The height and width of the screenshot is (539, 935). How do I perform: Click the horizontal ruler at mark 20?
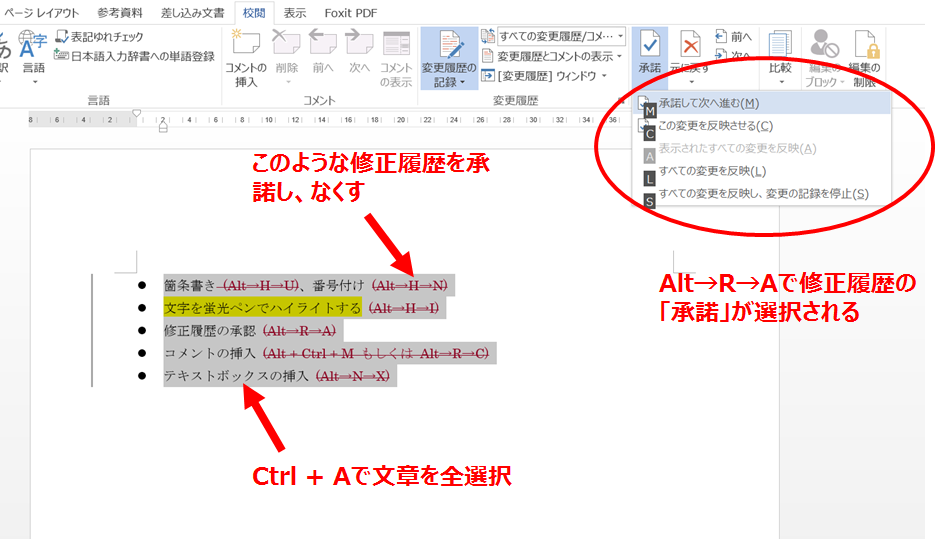(x=401, y=120)
